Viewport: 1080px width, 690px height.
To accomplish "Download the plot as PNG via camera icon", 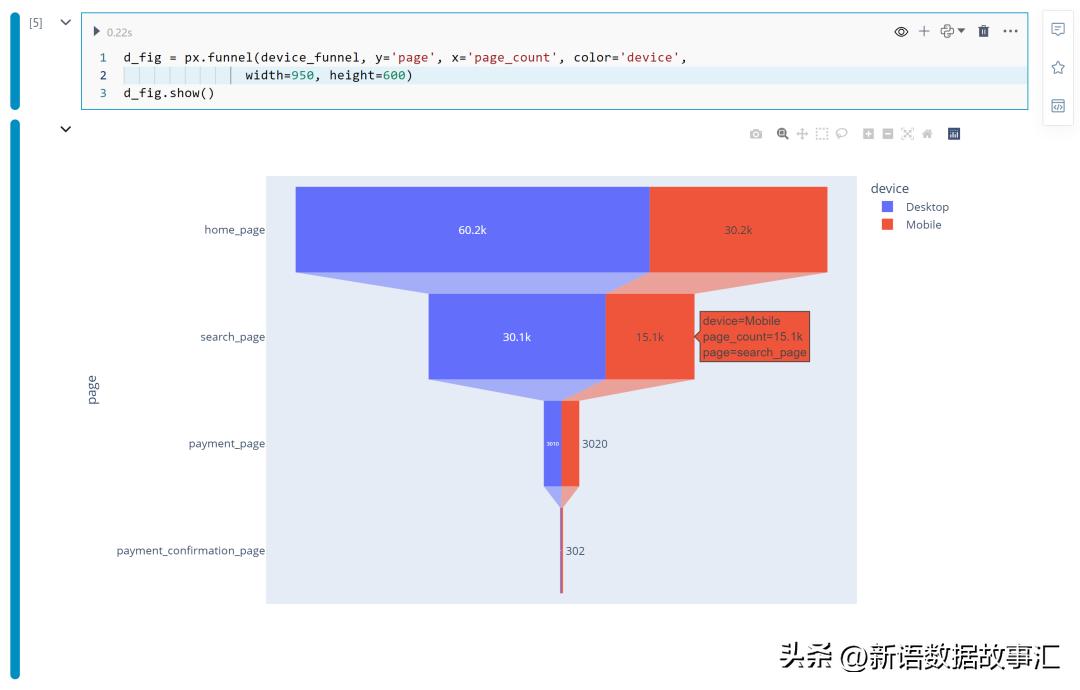I will click(x=754, y=133).
